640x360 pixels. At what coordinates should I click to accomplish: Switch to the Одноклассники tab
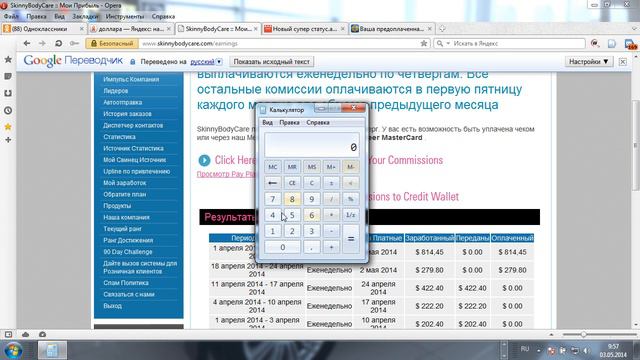click(x=42, y=29)
